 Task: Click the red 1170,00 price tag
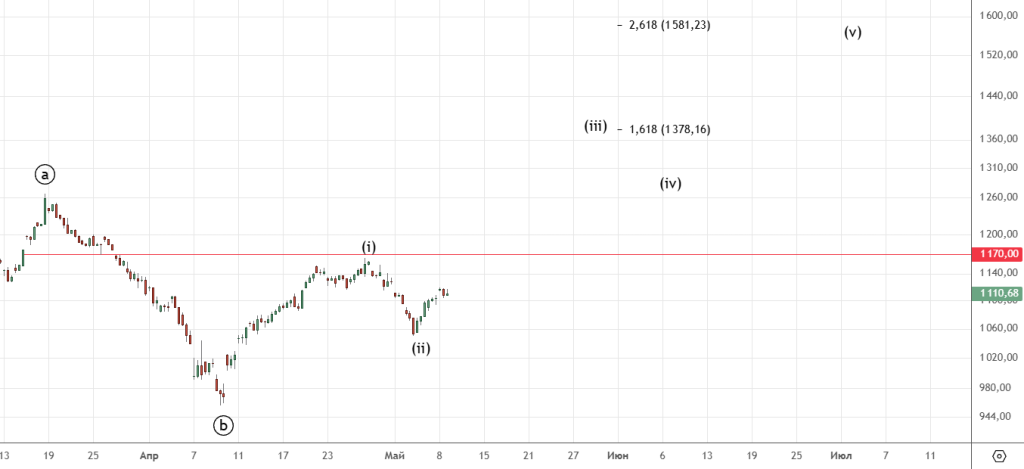tap(997, 254)
